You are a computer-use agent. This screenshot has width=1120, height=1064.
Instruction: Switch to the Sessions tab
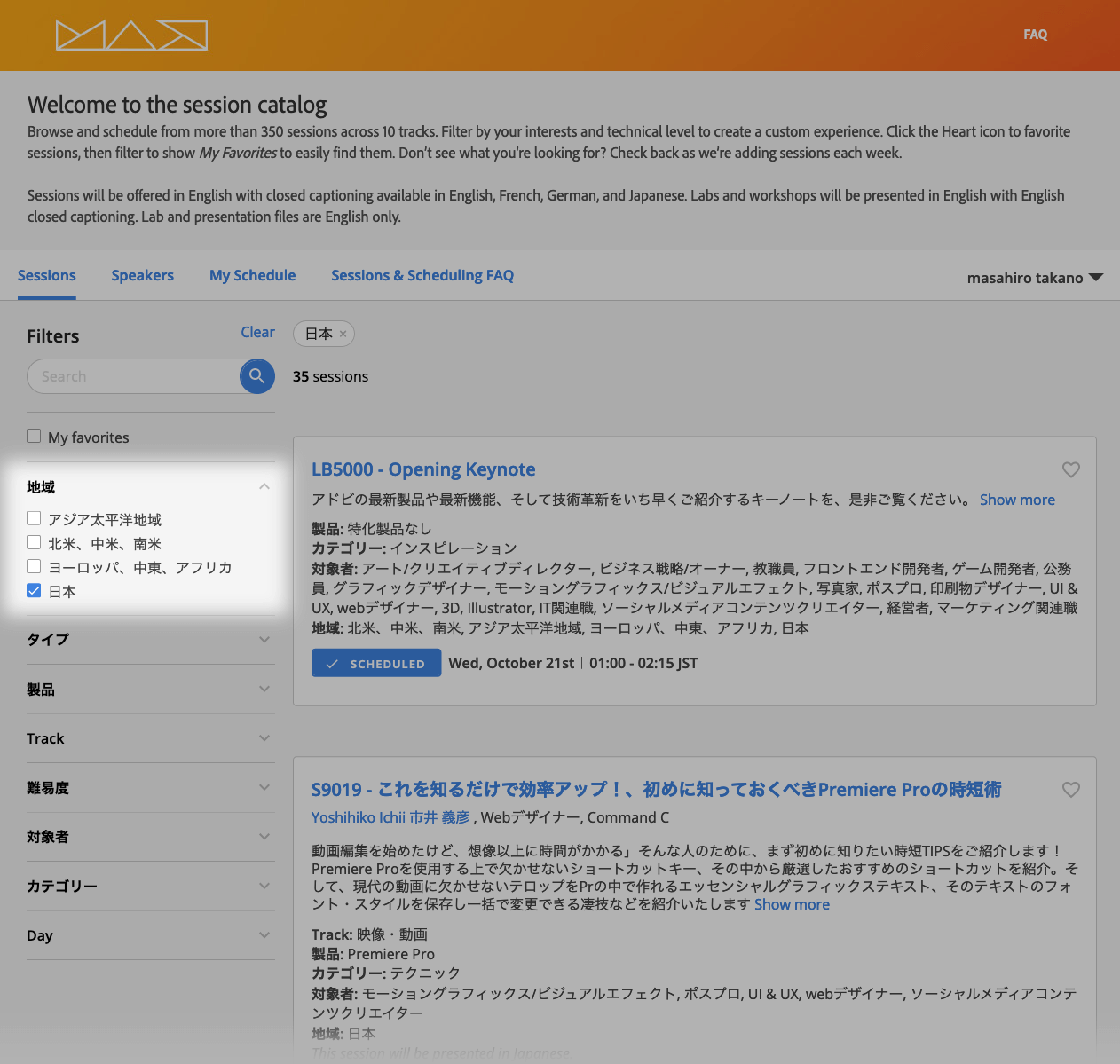tap(47, 275)
